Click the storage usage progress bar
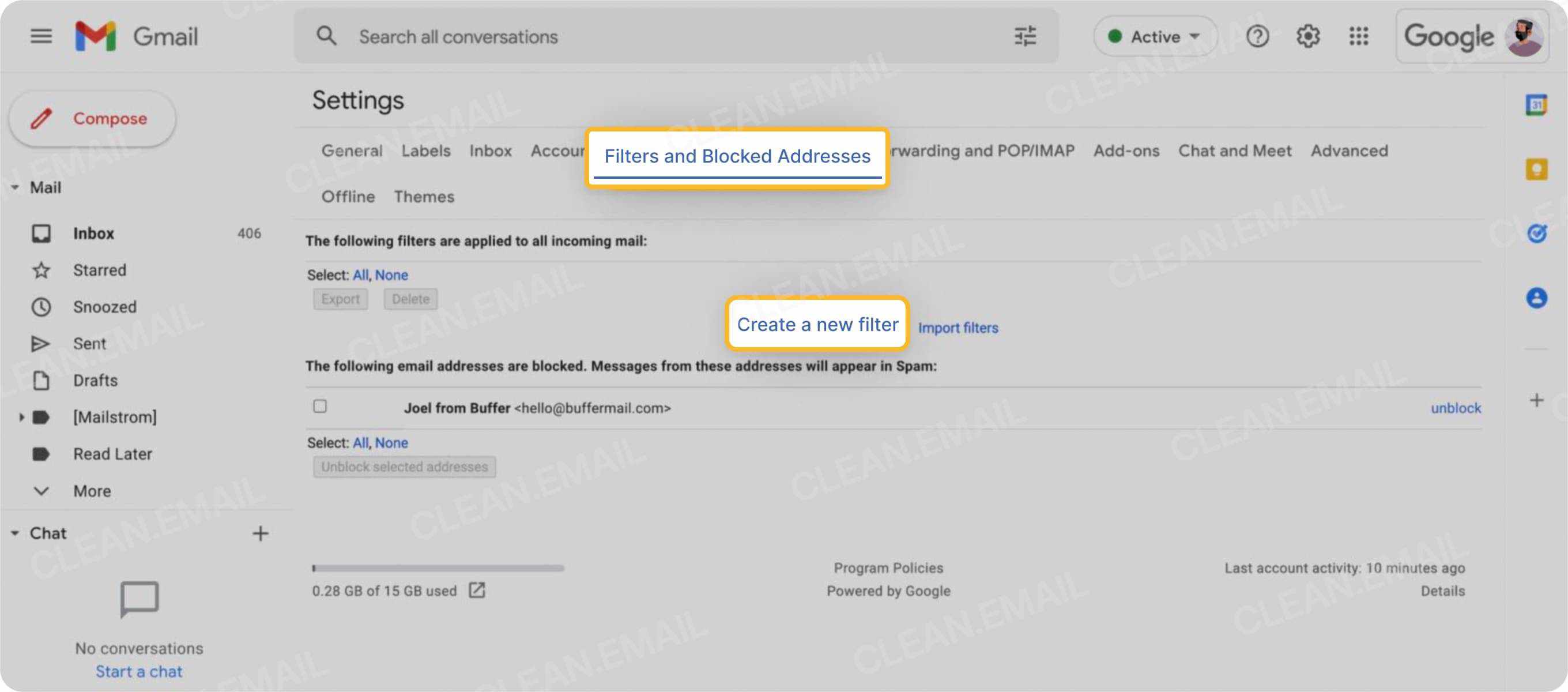Screen dimensions: 1568x692 [438, 569]
